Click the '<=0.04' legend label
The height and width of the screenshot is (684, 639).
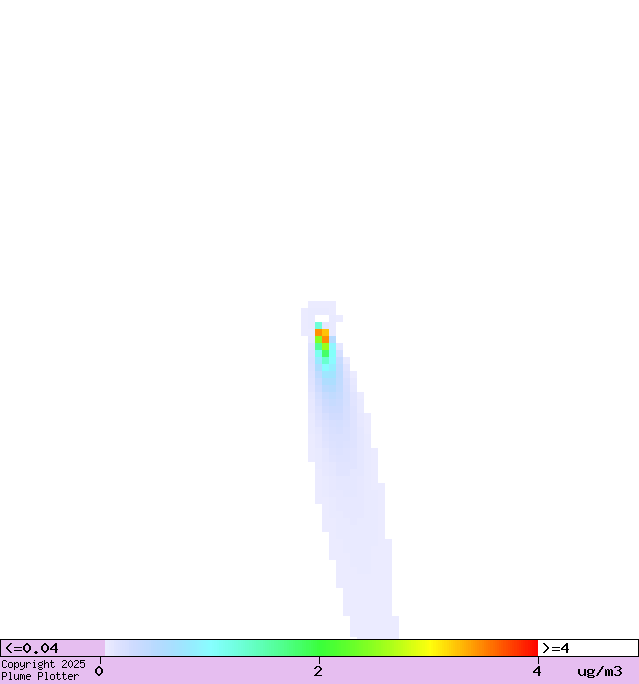(31, 648)
